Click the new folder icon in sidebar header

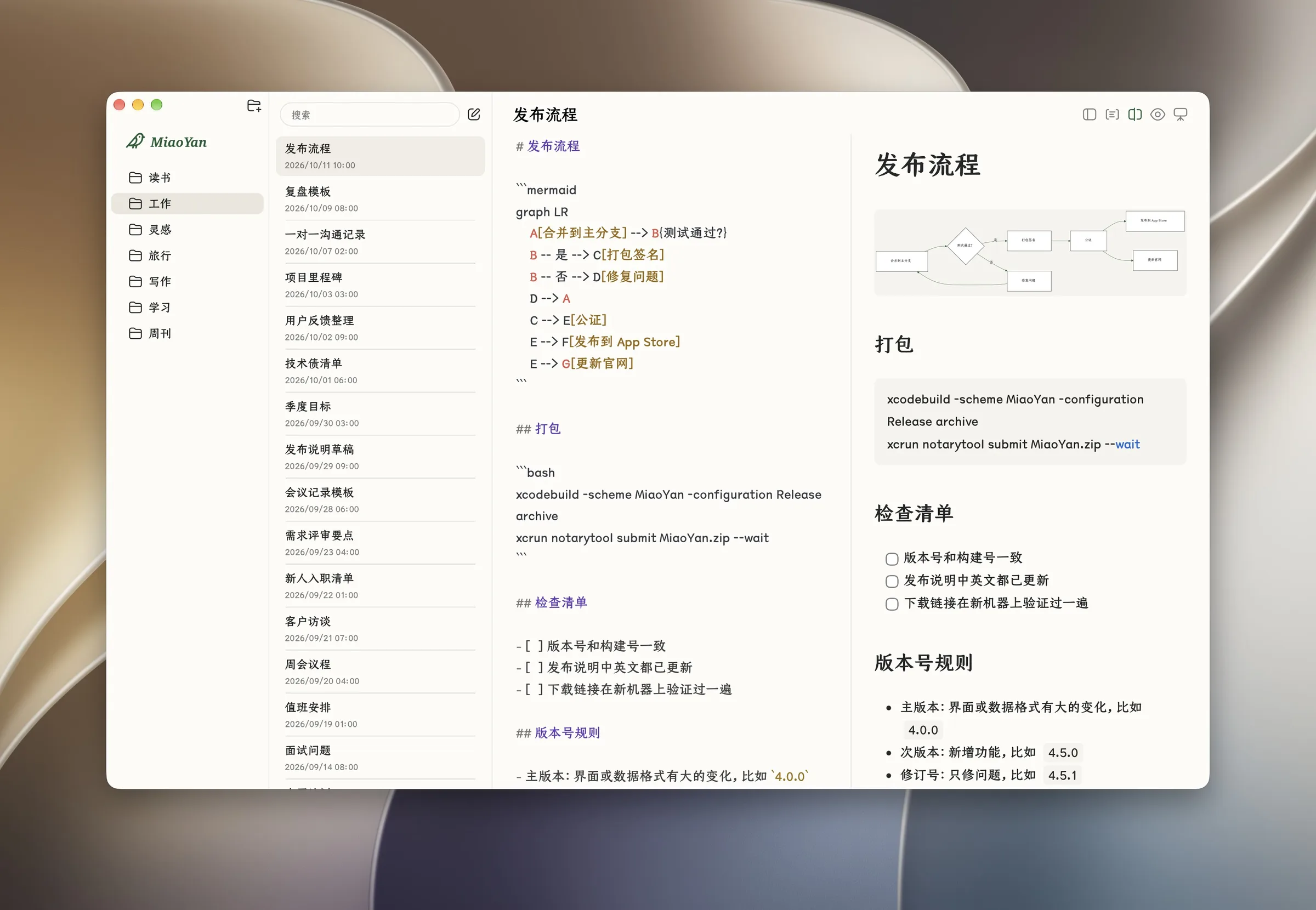(254, 105)
